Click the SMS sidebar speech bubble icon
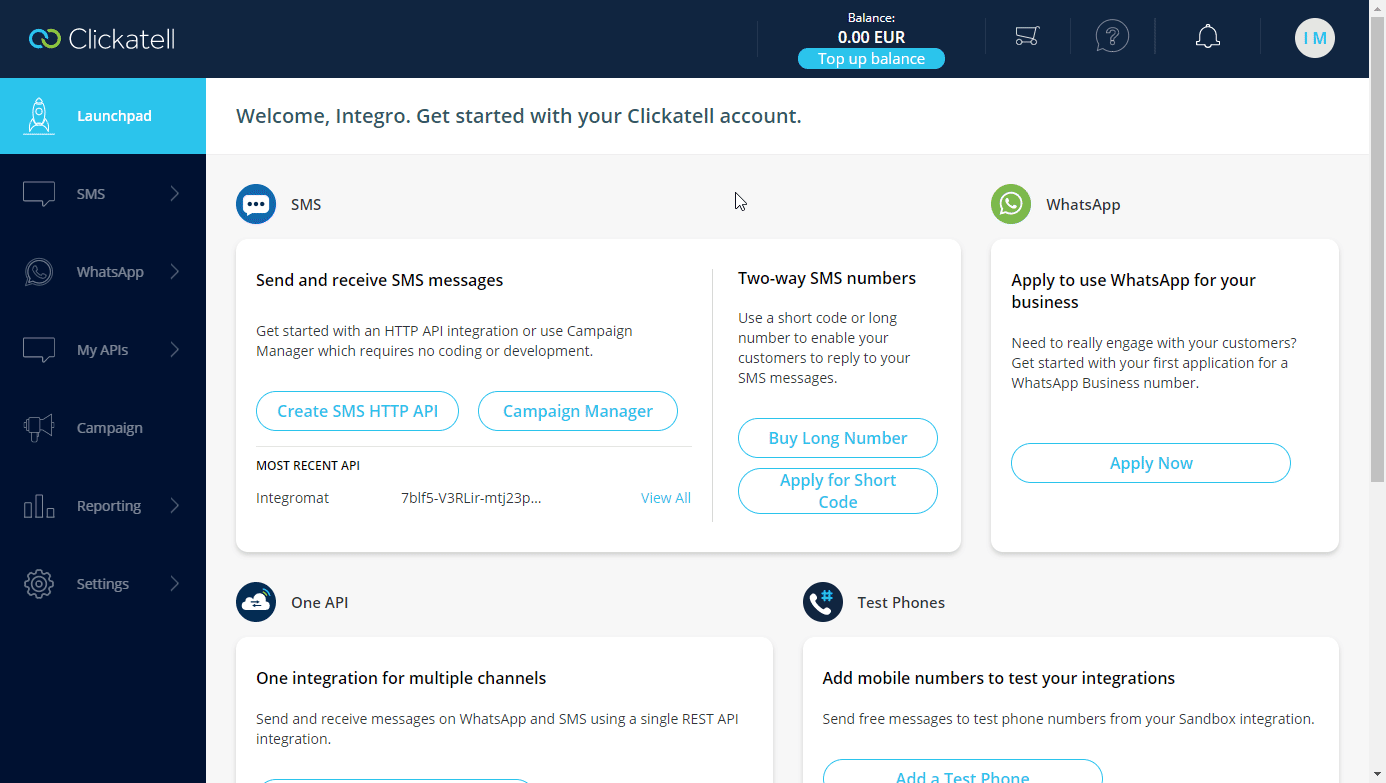Screen dimensions: 1386x783 39,194
